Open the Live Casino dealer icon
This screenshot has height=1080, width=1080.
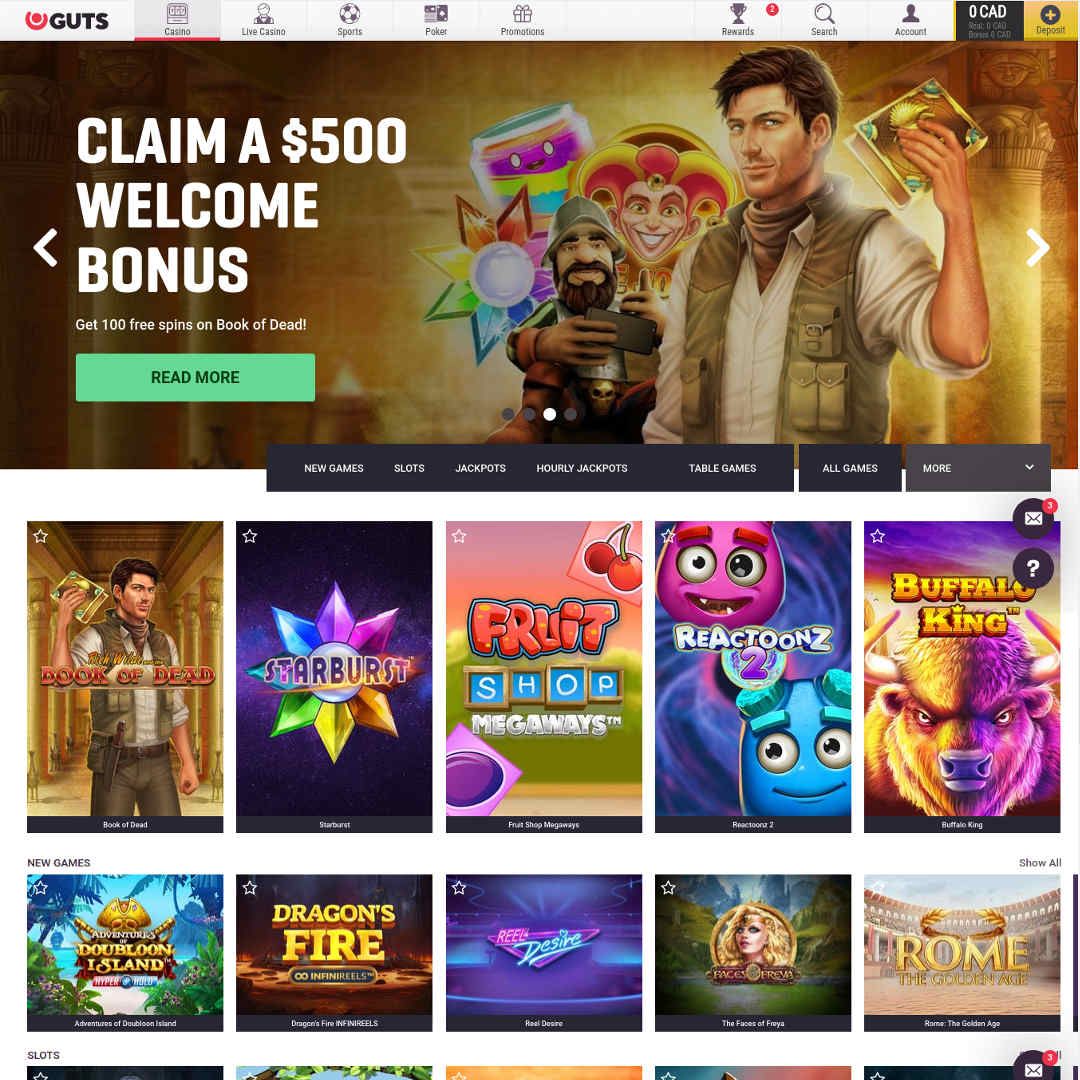point(263,14)
